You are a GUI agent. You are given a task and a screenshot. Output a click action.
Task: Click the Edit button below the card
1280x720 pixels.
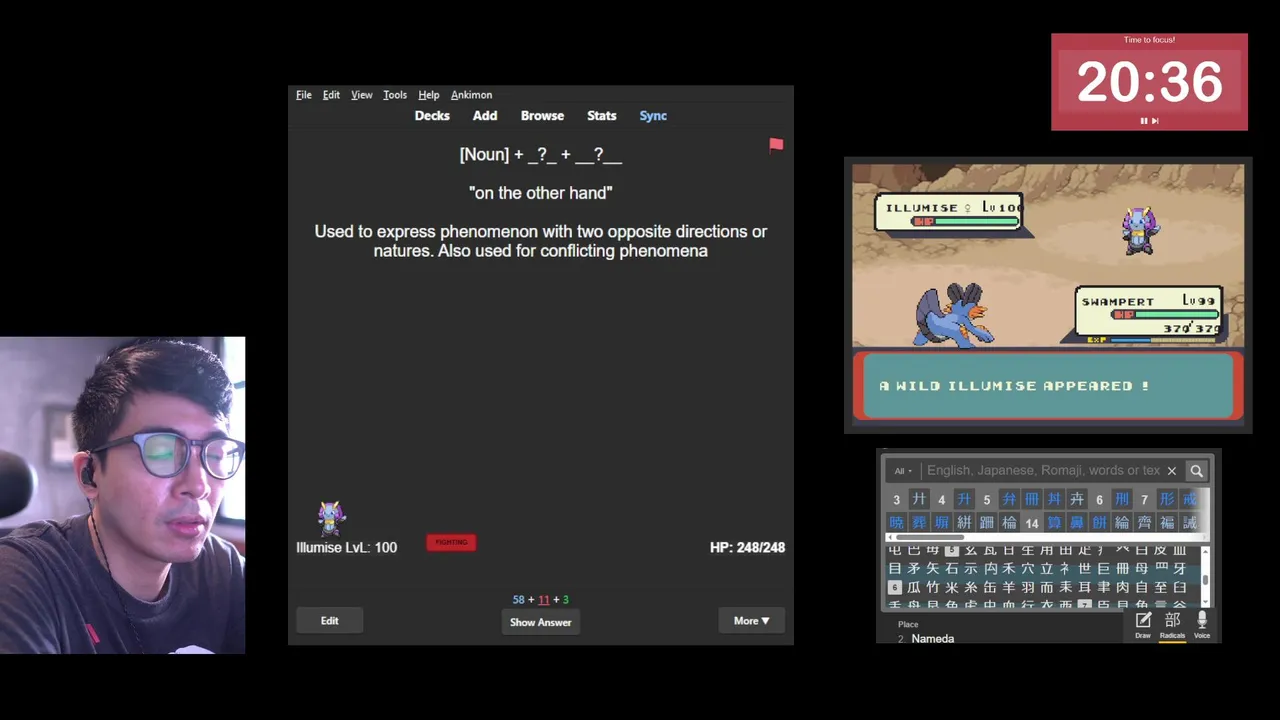pyautogui.click(x=329, y=621)
